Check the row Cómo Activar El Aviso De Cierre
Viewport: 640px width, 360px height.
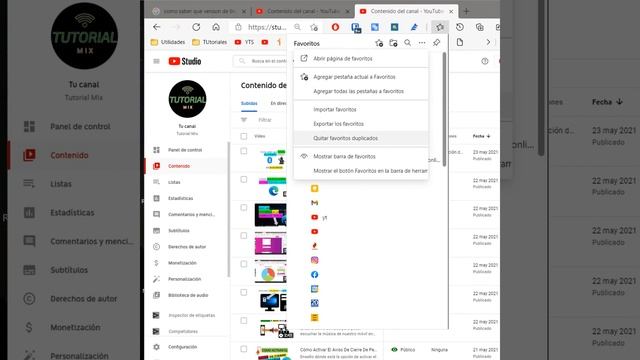tap(244, 349)
